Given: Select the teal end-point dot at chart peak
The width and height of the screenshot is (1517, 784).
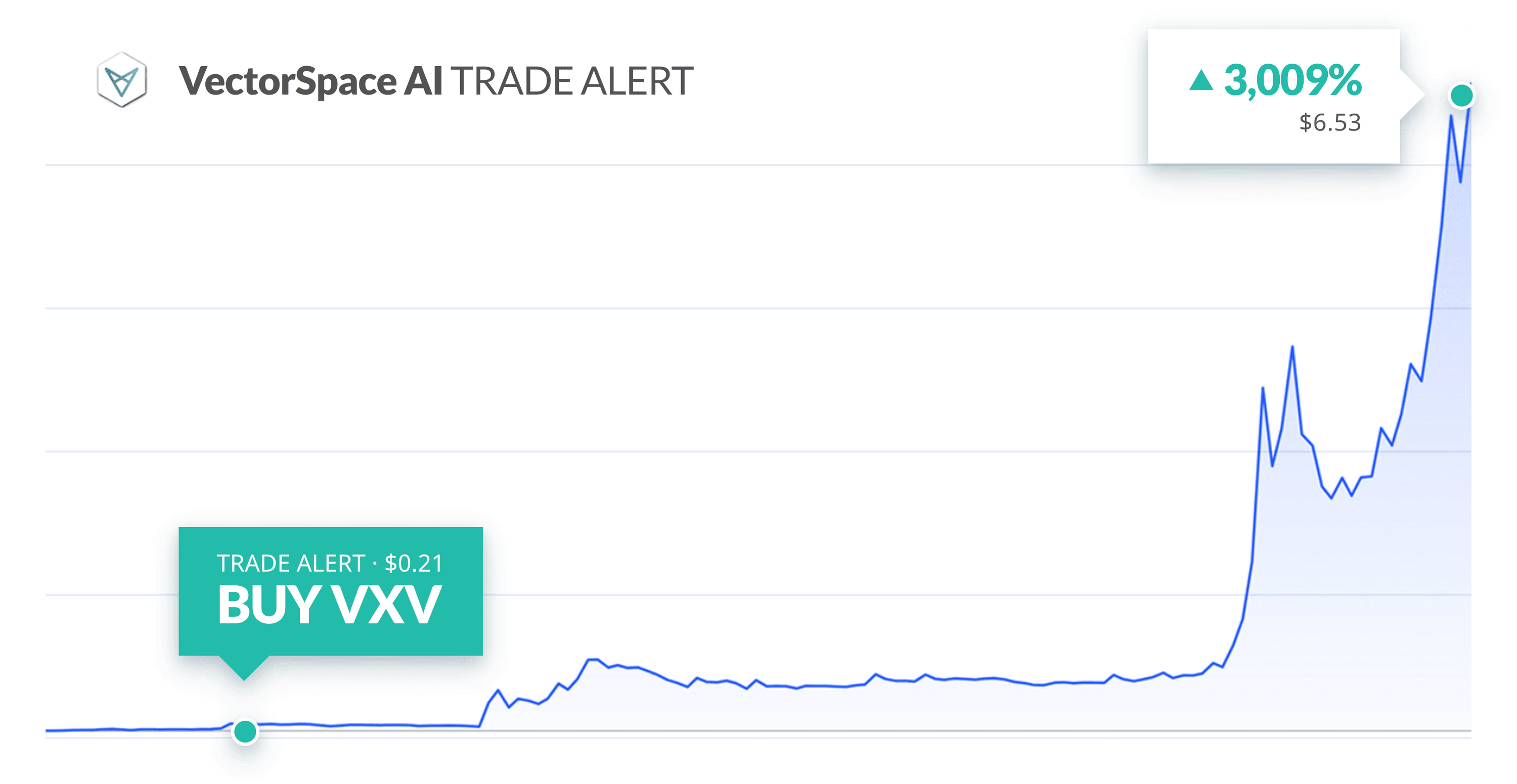Looking at the screenshot, I should [1461, 96].
